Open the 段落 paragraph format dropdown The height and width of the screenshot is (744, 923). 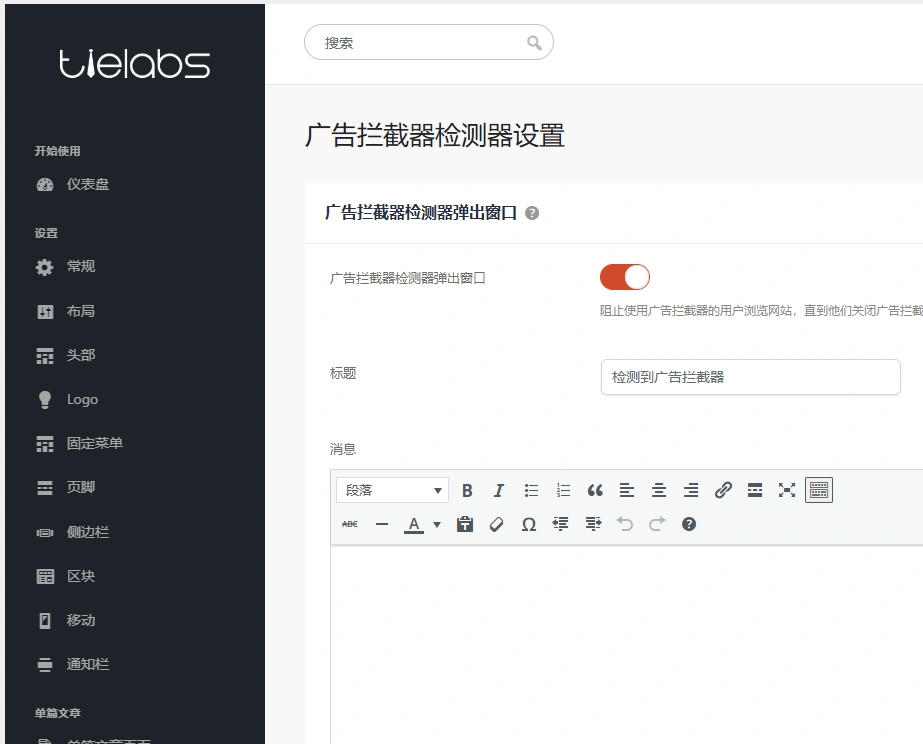[392, 489]
